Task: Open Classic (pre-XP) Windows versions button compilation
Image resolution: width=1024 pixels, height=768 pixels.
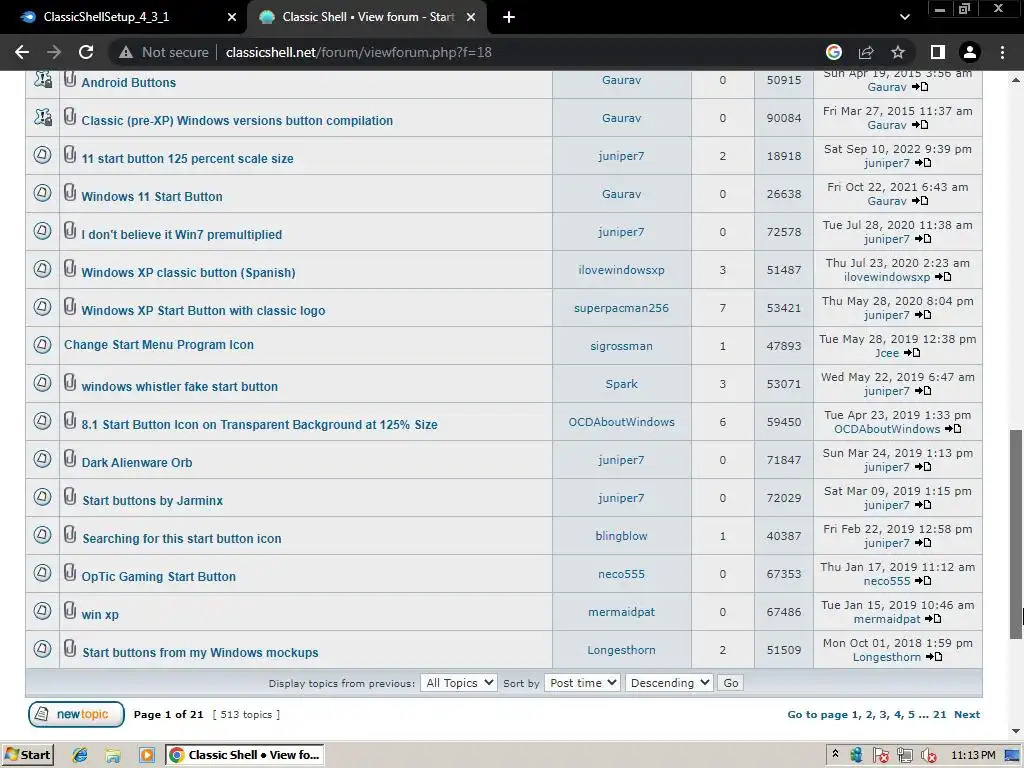Action: [x=237, y=121]
